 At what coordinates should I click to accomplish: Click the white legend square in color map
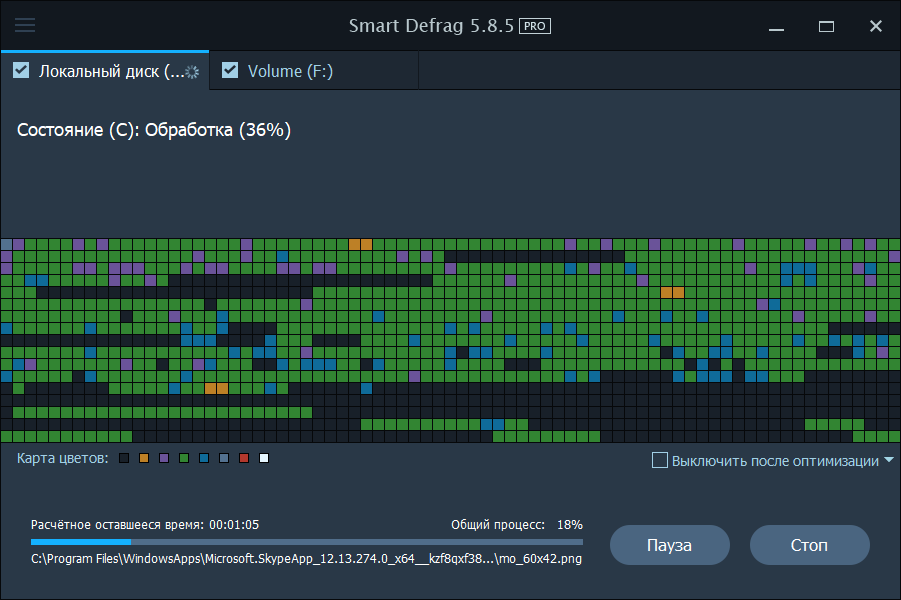(264, 458)
